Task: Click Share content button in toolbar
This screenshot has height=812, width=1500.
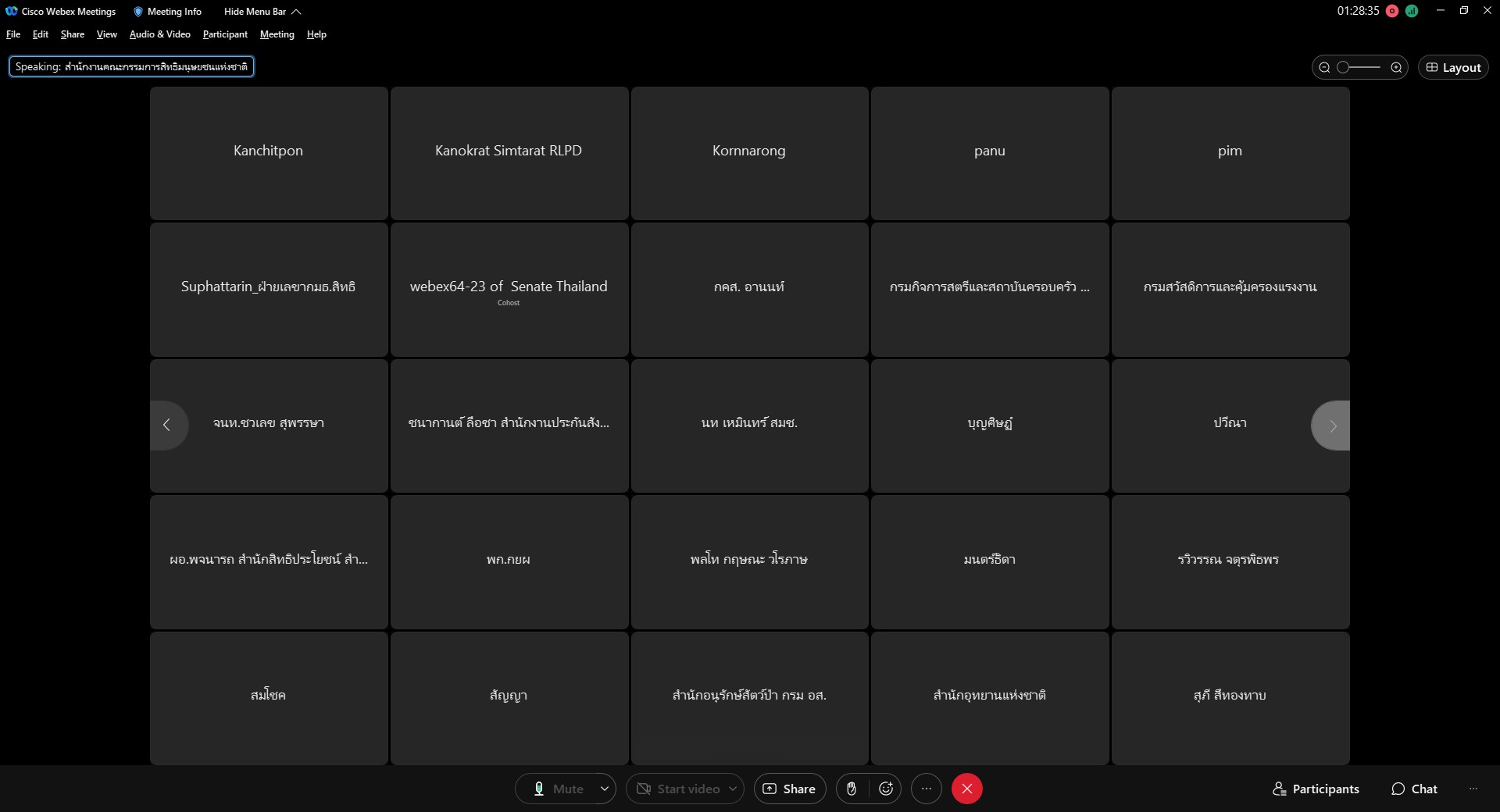Action: (x=790, y=789)
